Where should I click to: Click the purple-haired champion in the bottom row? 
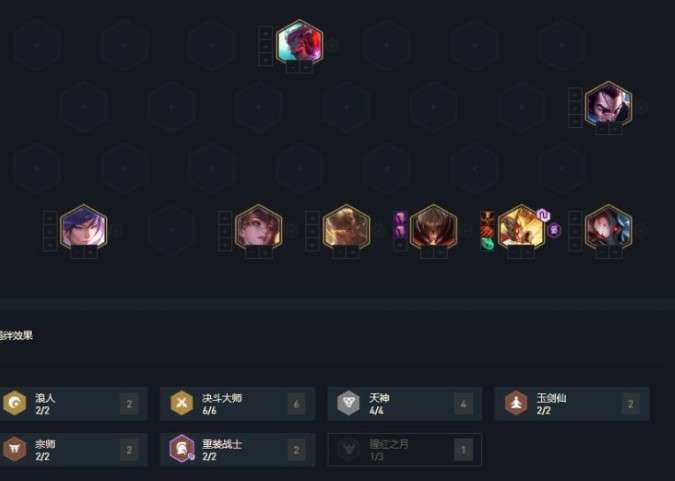[84, 228]
